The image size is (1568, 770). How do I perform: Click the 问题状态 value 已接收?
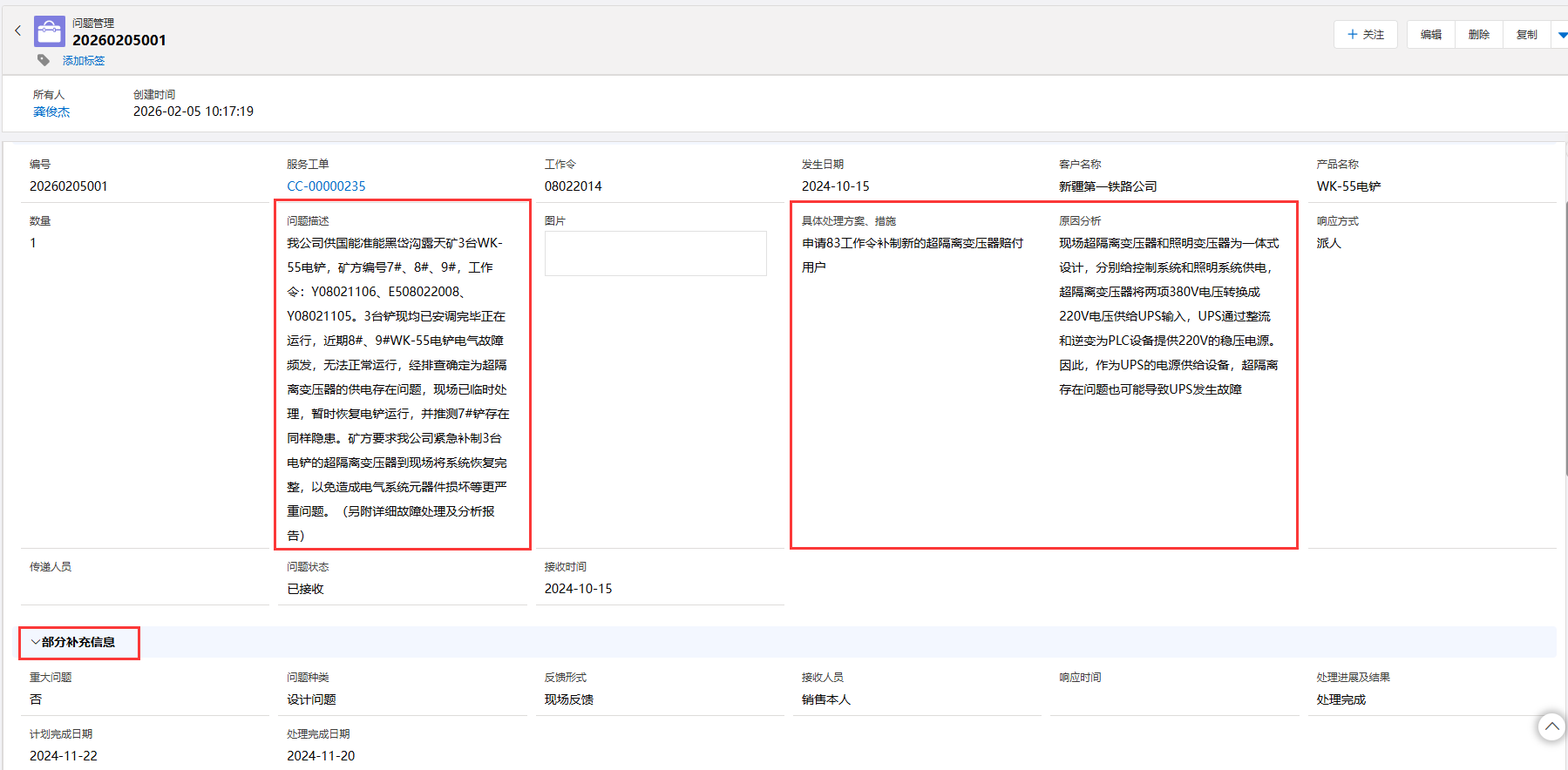pos(305,589)
